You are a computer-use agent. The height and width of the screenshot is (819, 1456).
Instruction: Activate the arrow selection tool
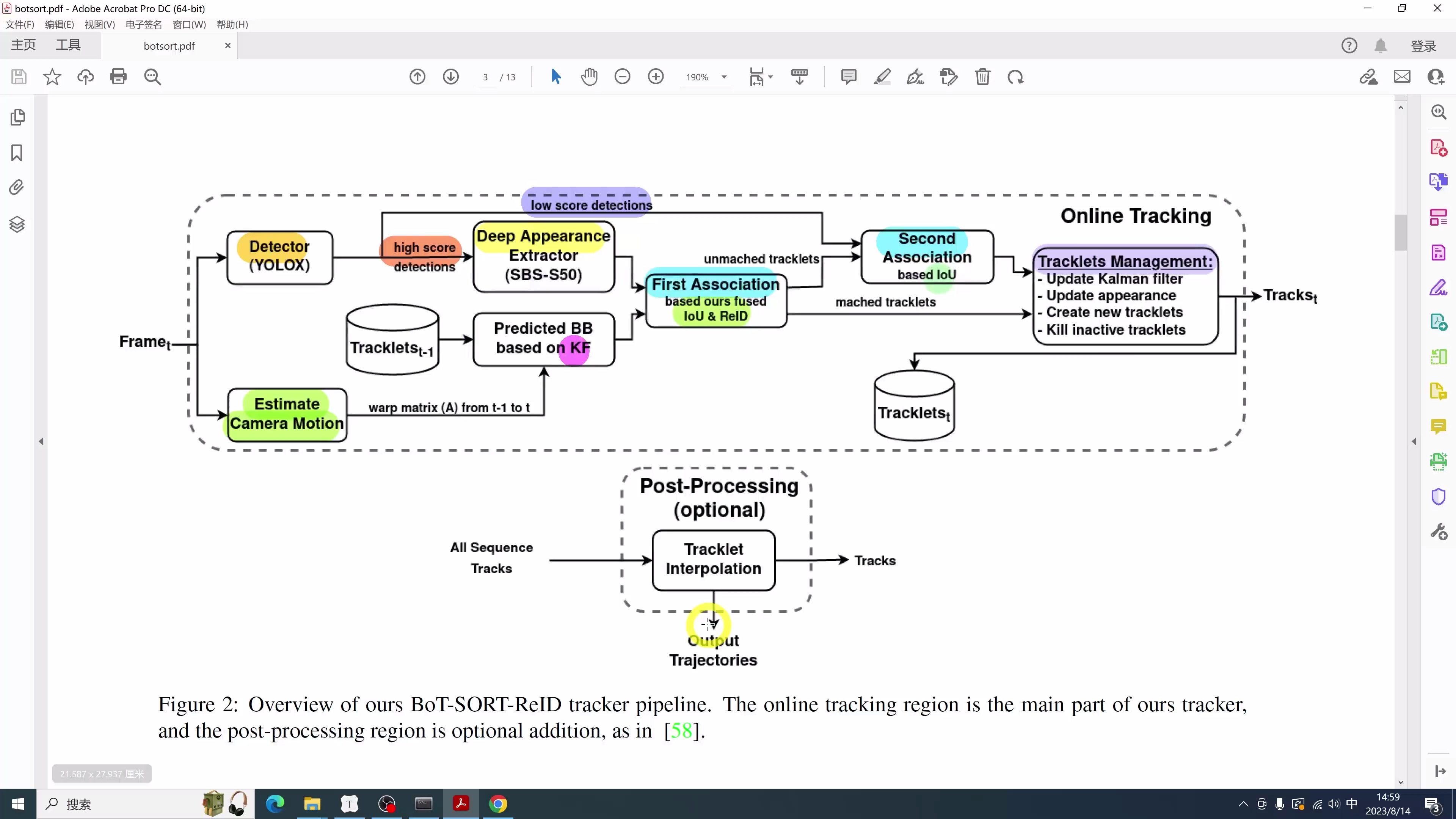[x=555, y=77]
